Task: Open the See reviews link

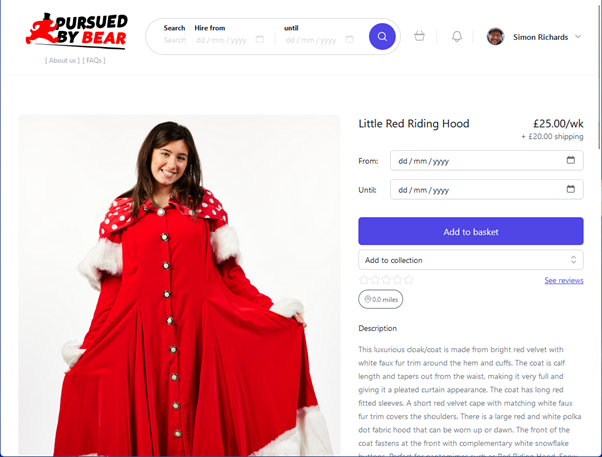Action: click(x=564, y=280)
